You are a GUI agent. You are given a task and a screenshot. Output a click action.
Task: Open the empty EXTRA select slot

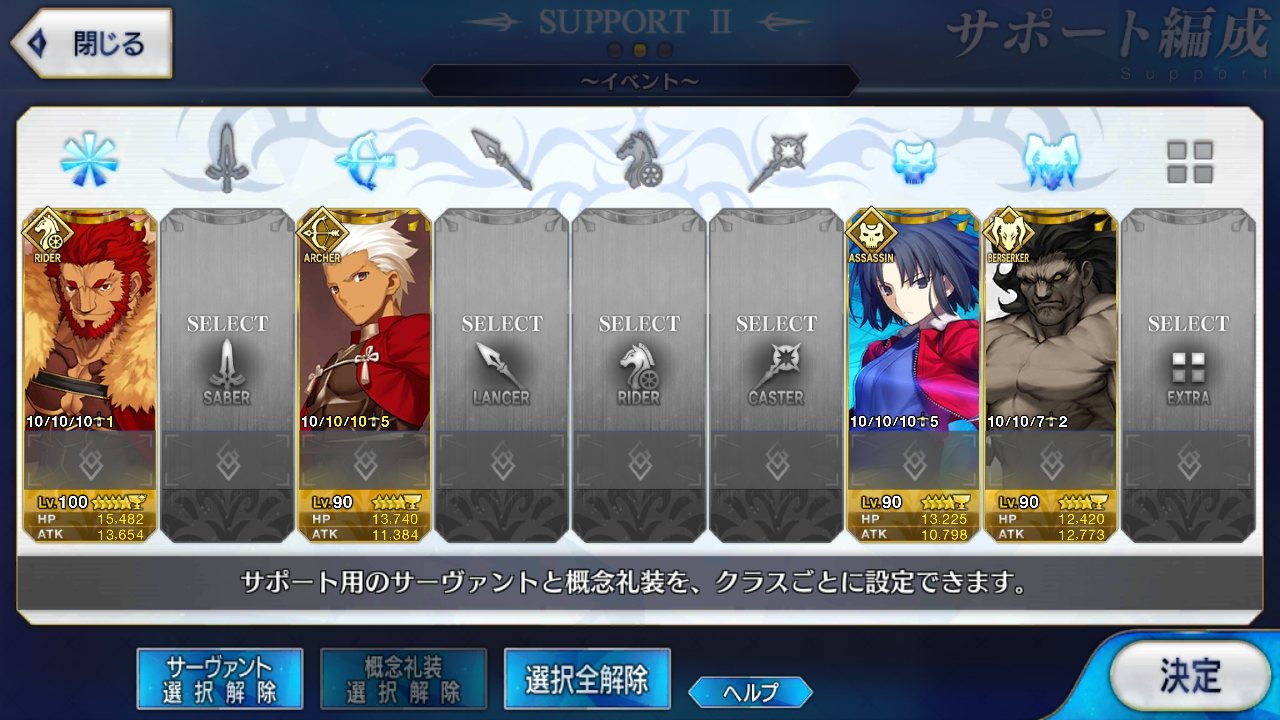pyautogui.click(x=1188, y=375)
